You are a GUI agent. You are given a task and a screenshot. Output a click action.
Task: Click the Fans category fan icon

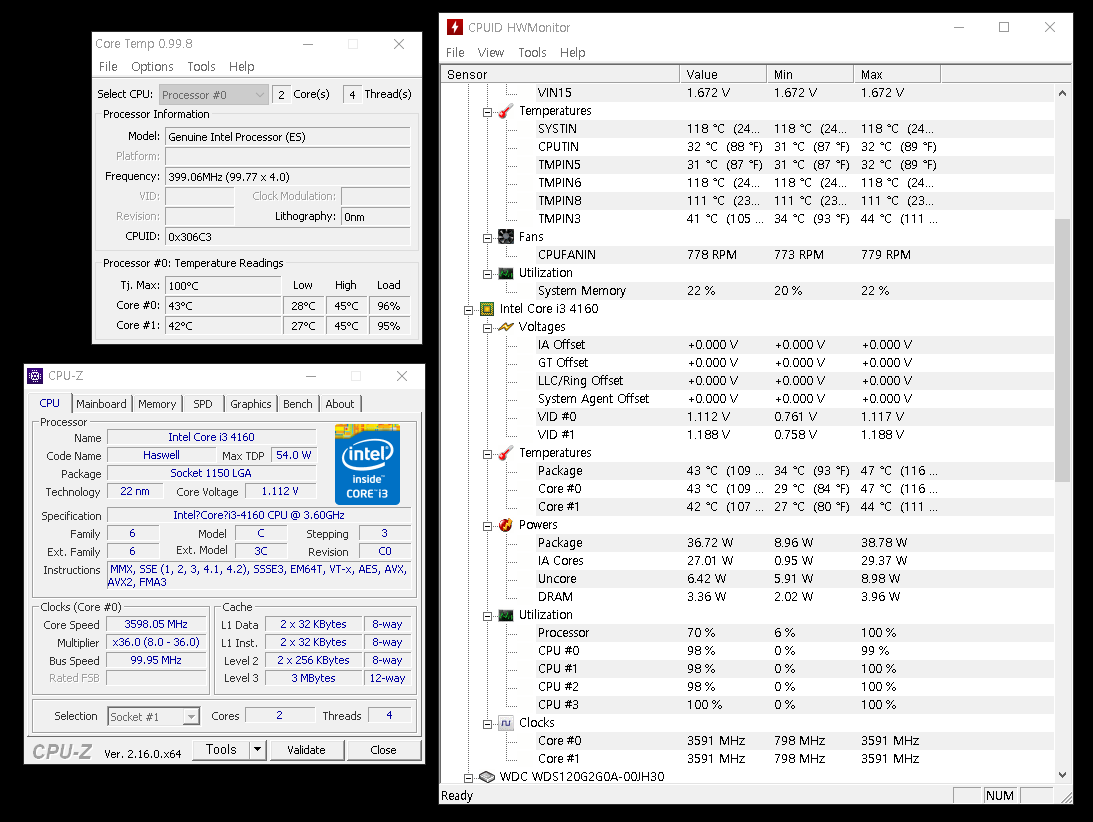click(506, 237)
